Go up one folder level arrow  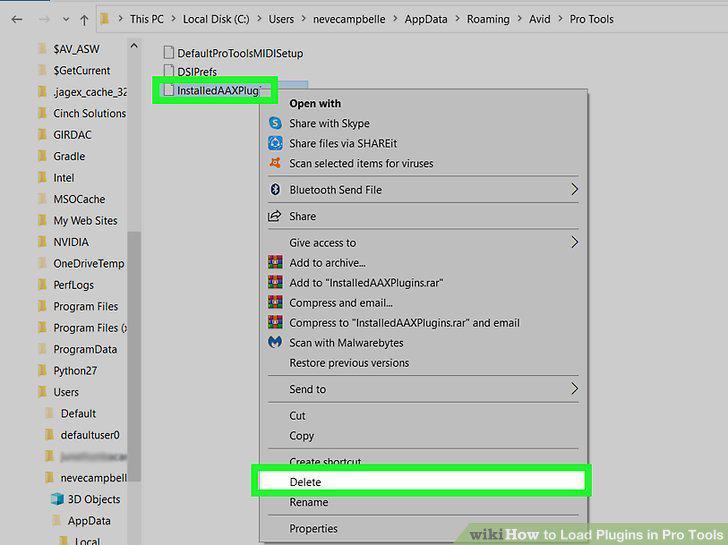[x=84, y=19]
